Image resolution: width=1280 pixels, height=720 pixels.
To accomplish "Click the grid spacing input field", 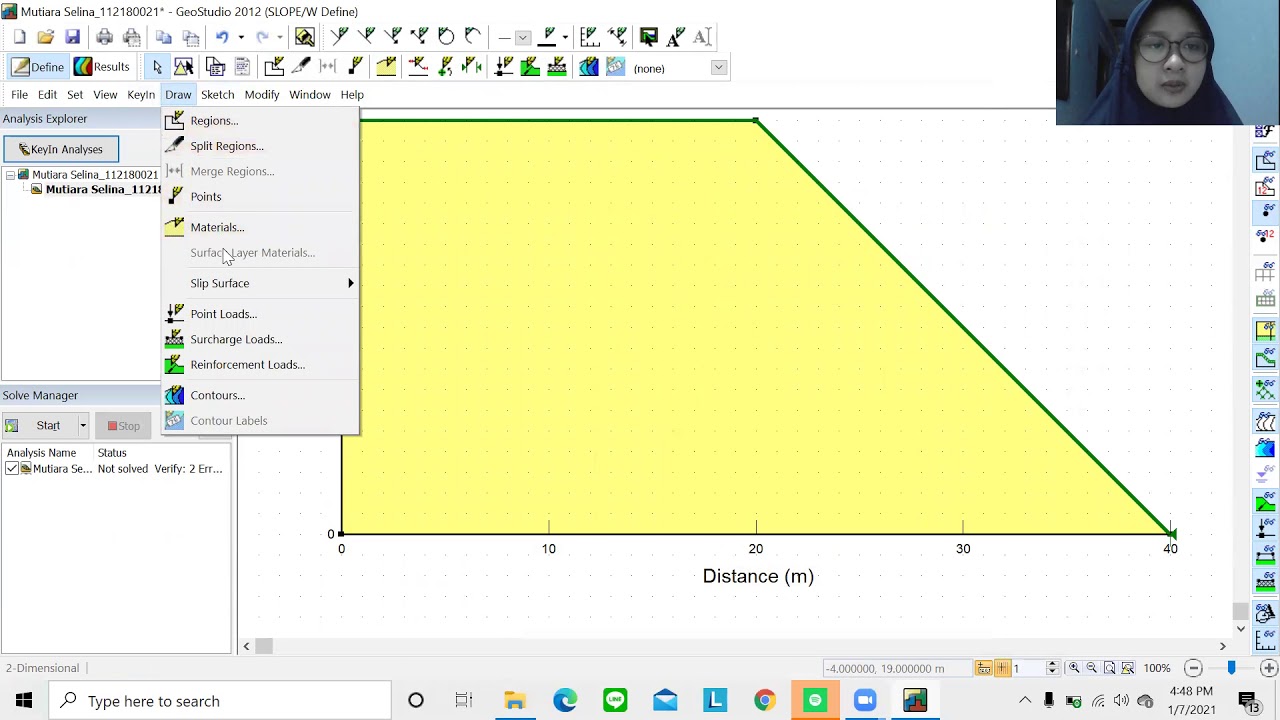I will pos(1027,668).
